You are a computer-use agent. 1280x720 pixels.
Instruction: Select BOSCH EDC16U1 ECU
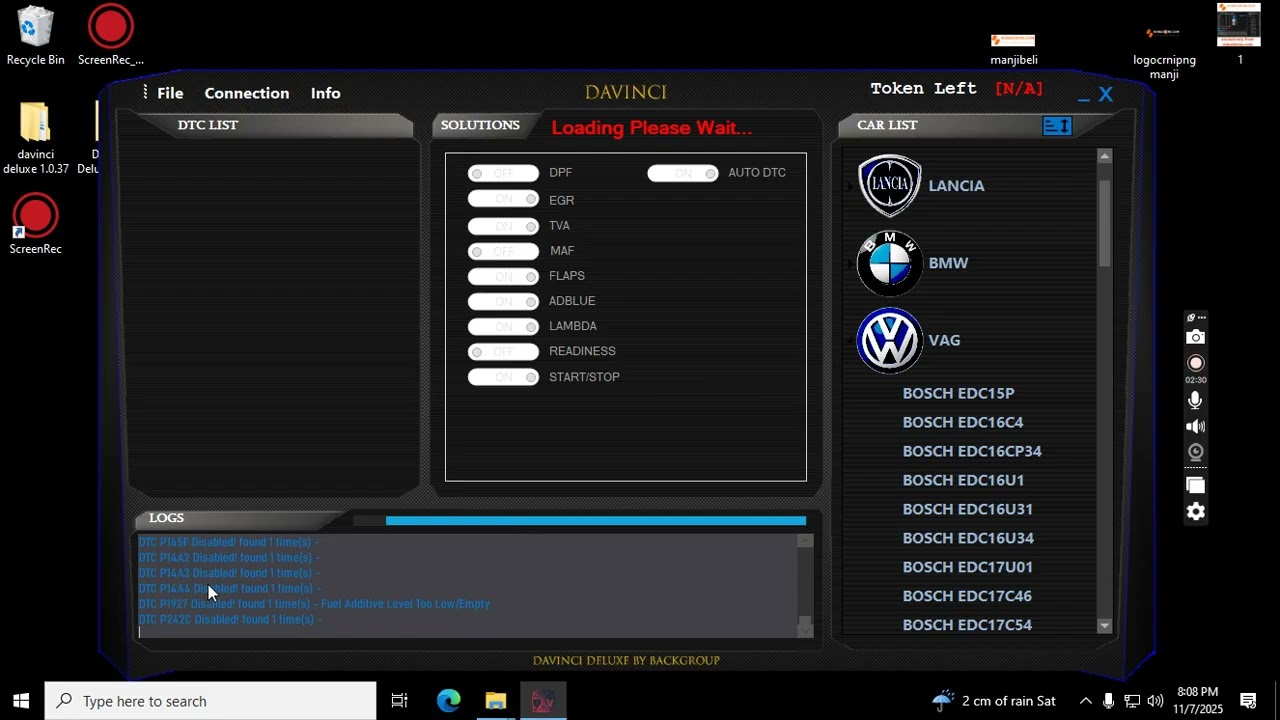963,480
